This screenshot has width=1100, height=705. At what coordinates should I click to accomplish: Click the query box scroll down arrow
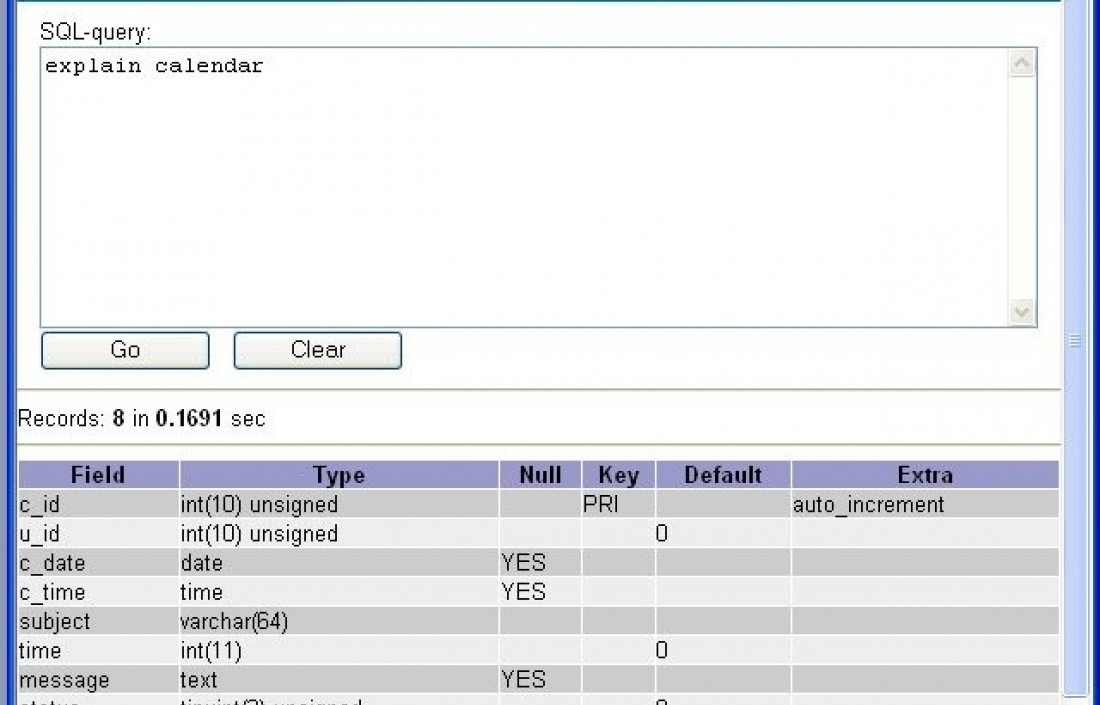click(1022, 312)
